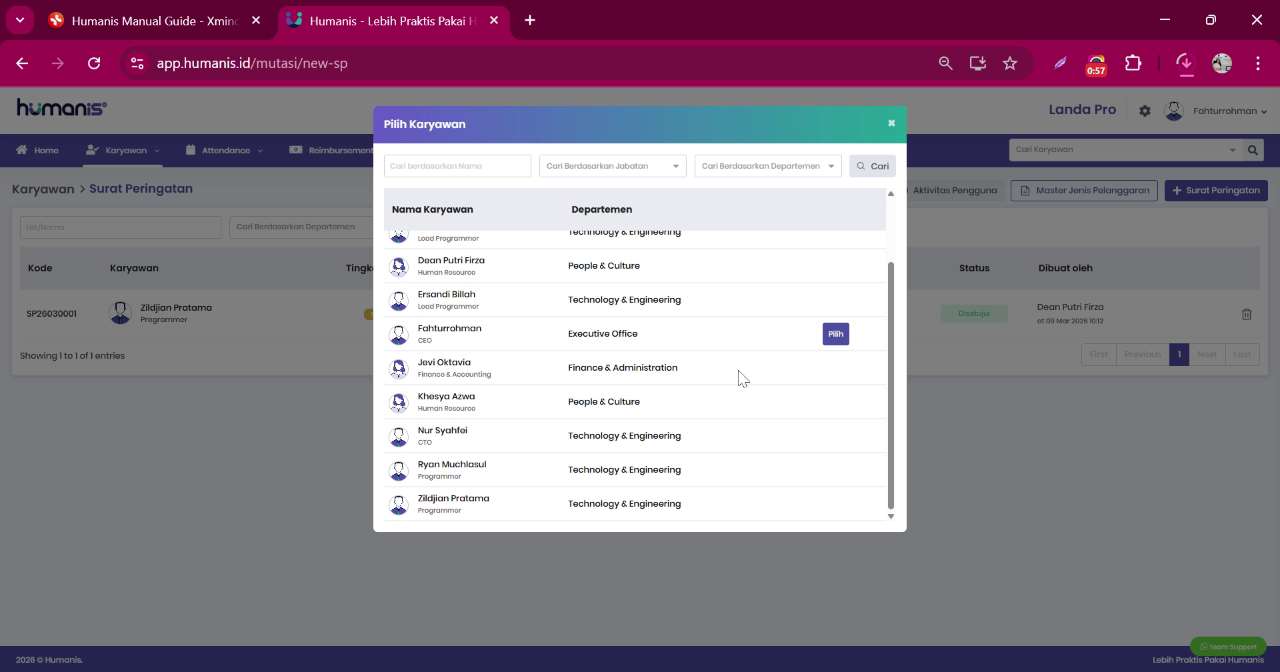Switch to Humanis Manual Guide tab
Viewport: 1280px width, 672px height.
[154, 20]
